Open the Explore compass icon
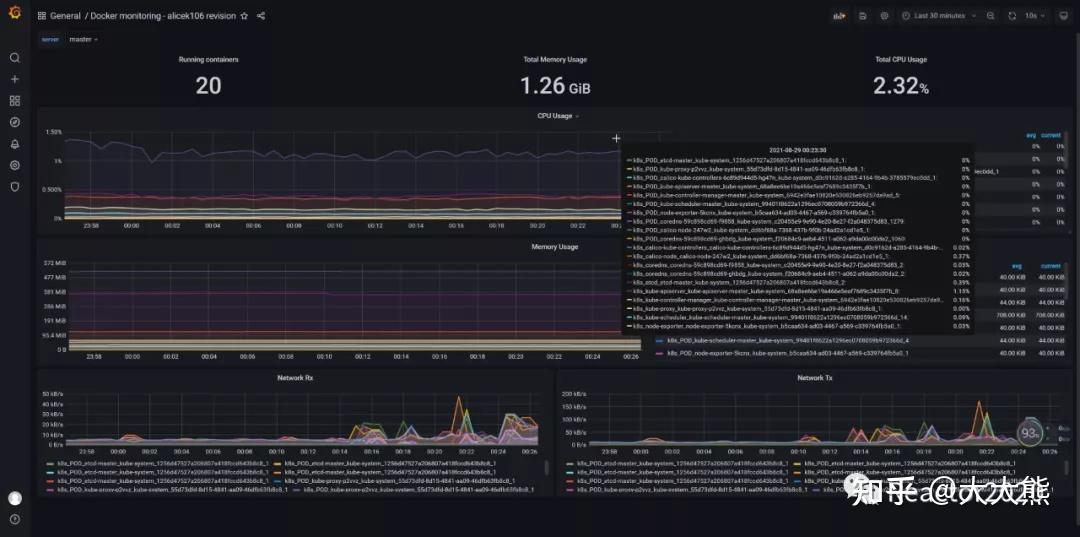 (14, 122)
